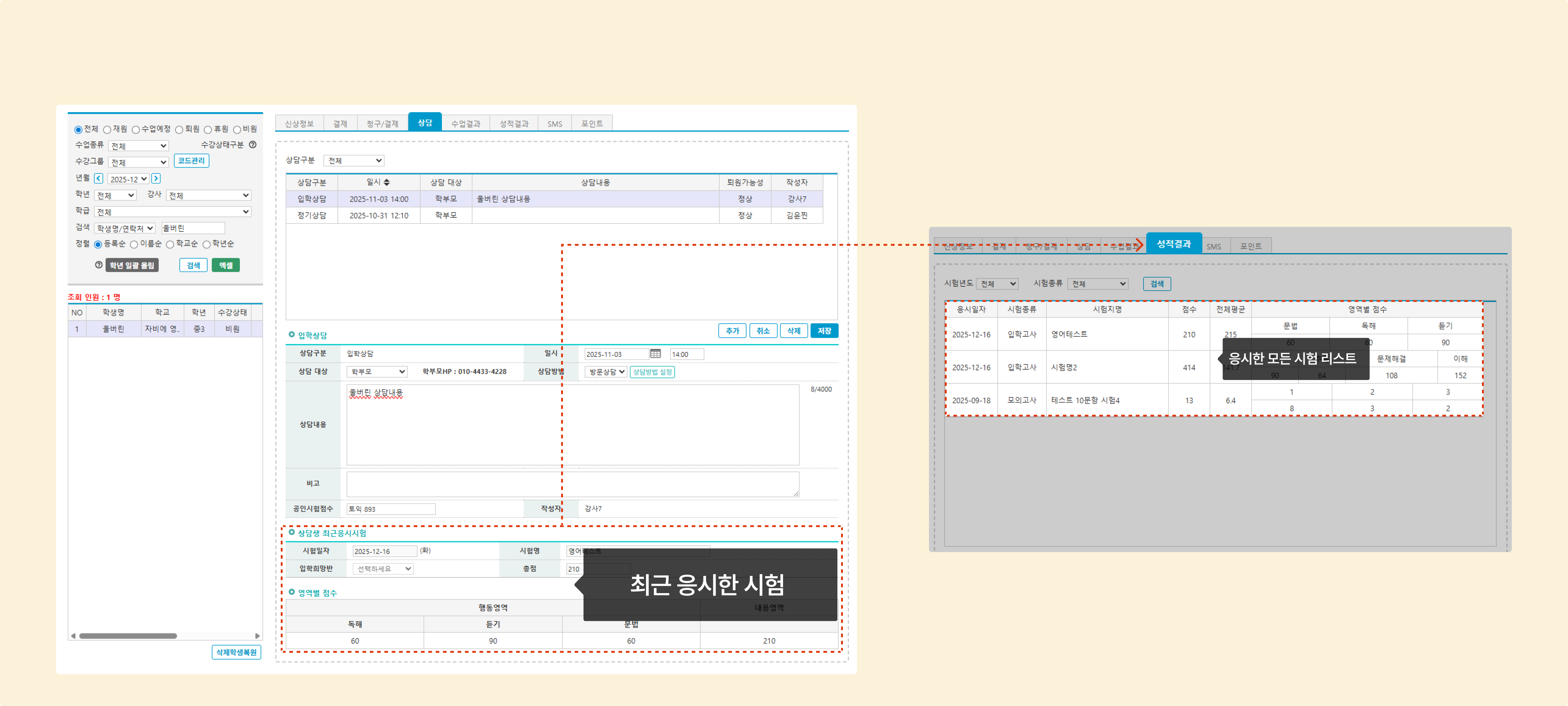
Task: Select the 비원 radio button
Action: click(237, 130)
